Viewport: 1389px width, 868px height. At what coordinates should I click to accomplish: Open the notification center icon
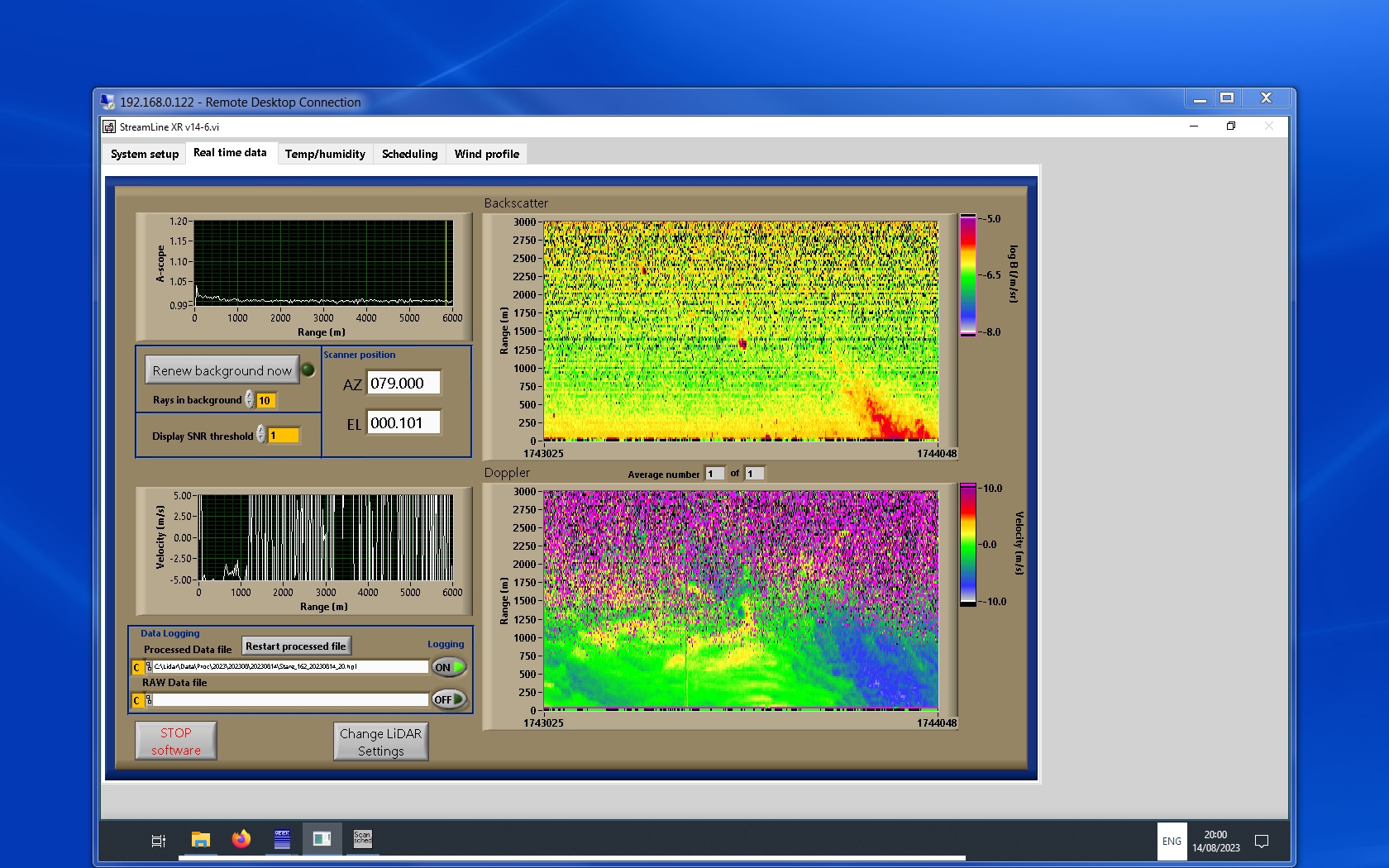pyautogui.click(x=1261, y=842)
